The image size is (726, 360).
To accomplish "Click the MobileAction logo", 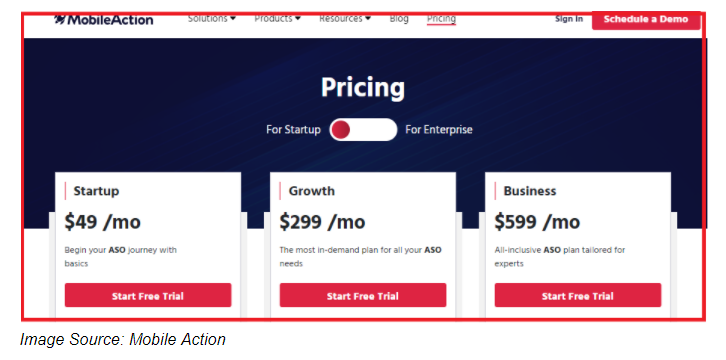I will (x=103, y=19).
